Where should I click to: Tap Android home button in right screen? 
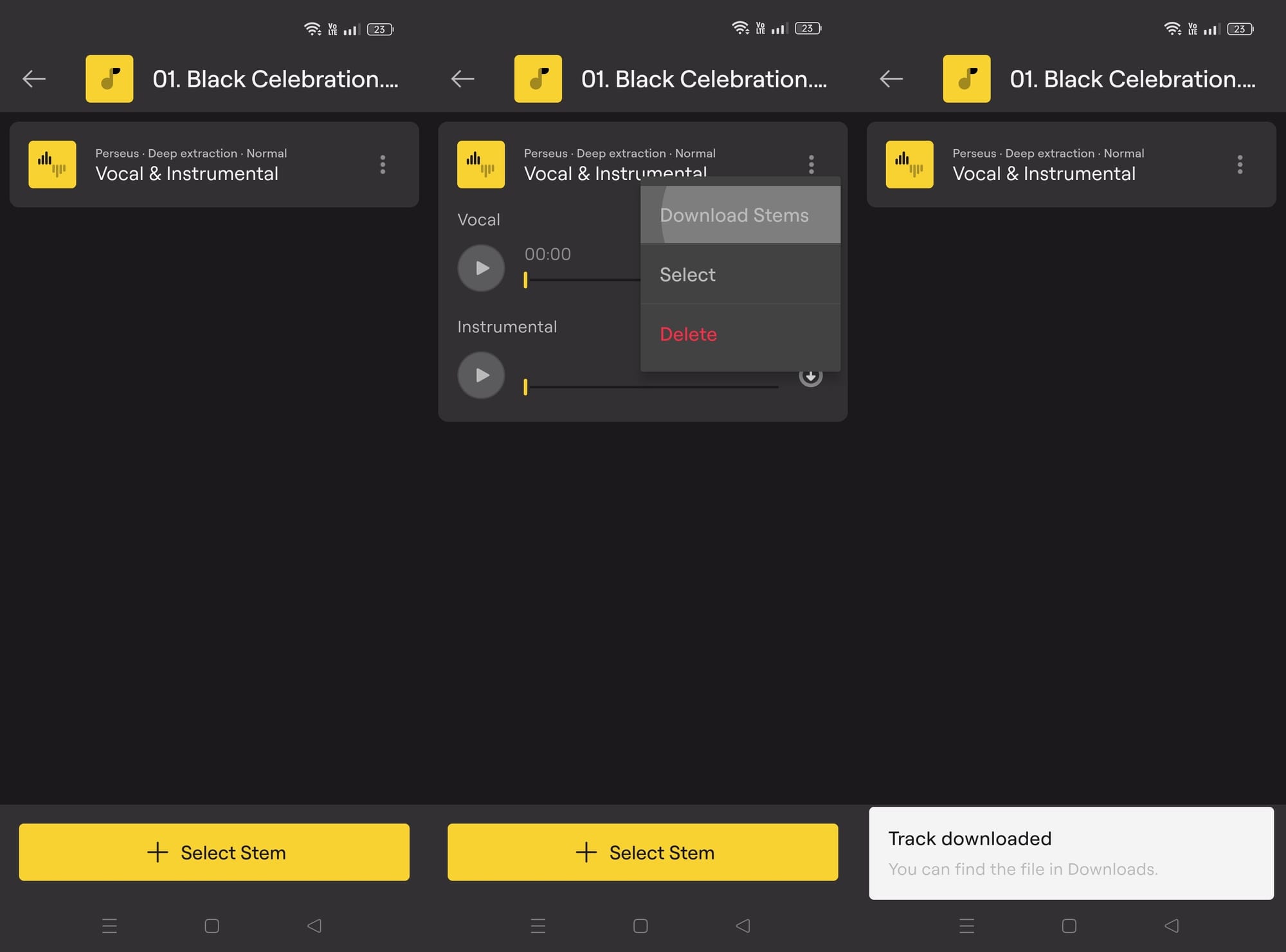pyautogui.click(x=1069, y=926)
